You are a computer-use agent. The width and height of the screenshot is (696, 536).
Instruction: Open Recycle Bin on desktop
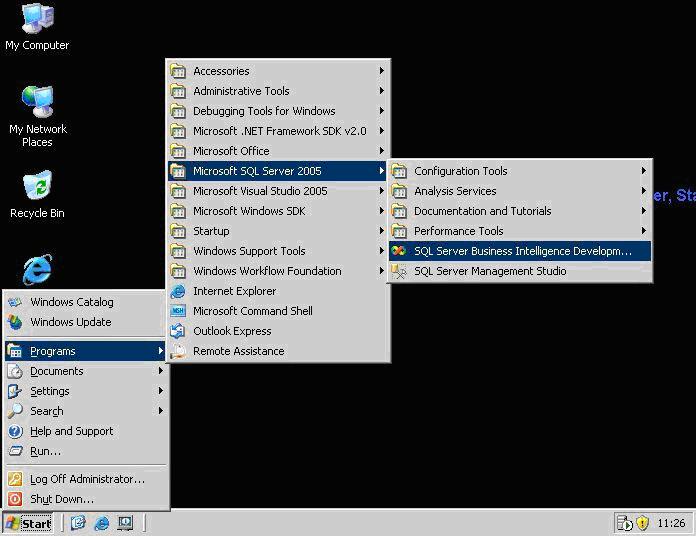37,193
